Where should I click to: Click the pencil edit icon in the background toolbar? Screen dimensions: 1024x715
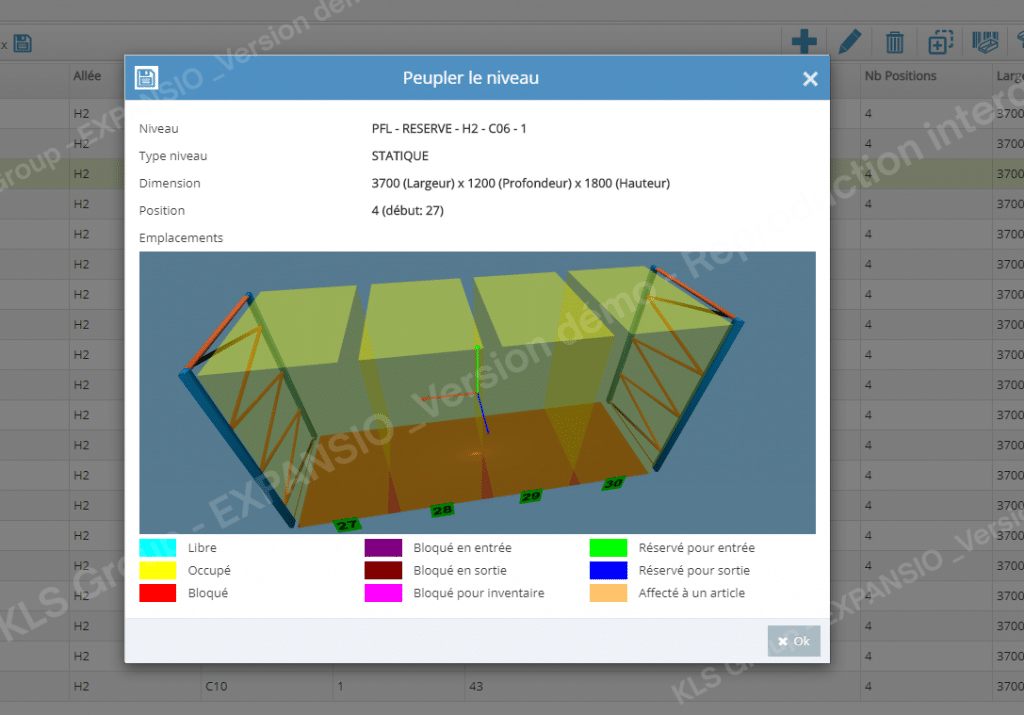tap(849, 42)
